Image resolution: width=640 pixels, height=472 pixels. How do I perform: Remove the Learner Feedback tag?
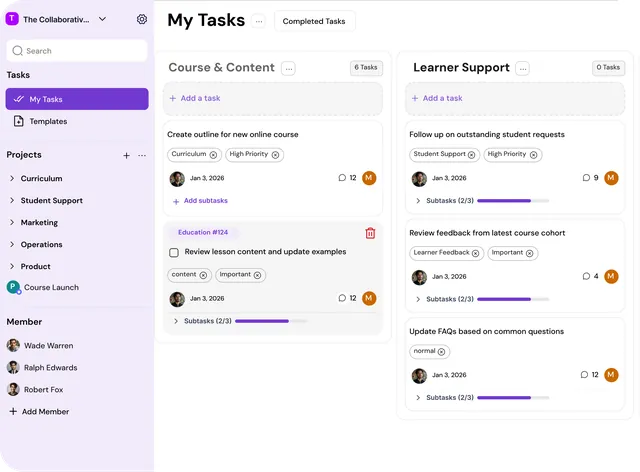coord(476,253)
